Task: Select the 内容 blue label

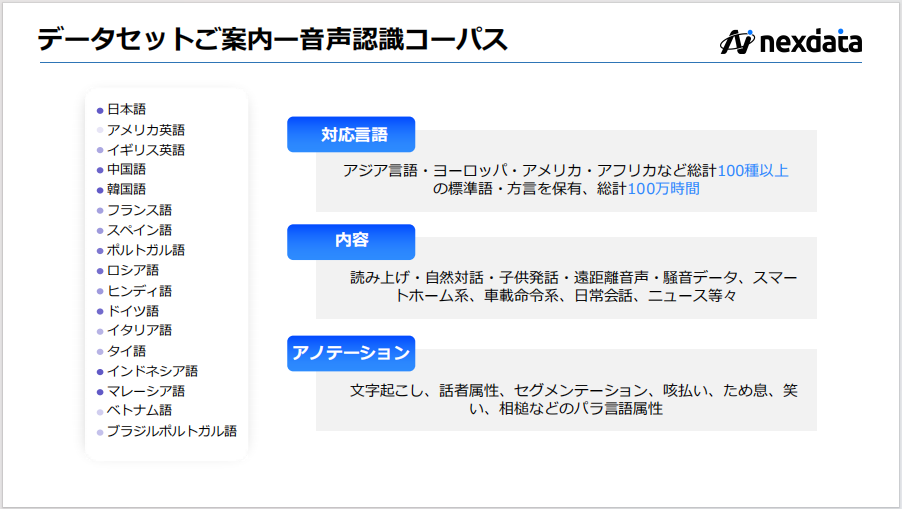Action: pos(351,241)
